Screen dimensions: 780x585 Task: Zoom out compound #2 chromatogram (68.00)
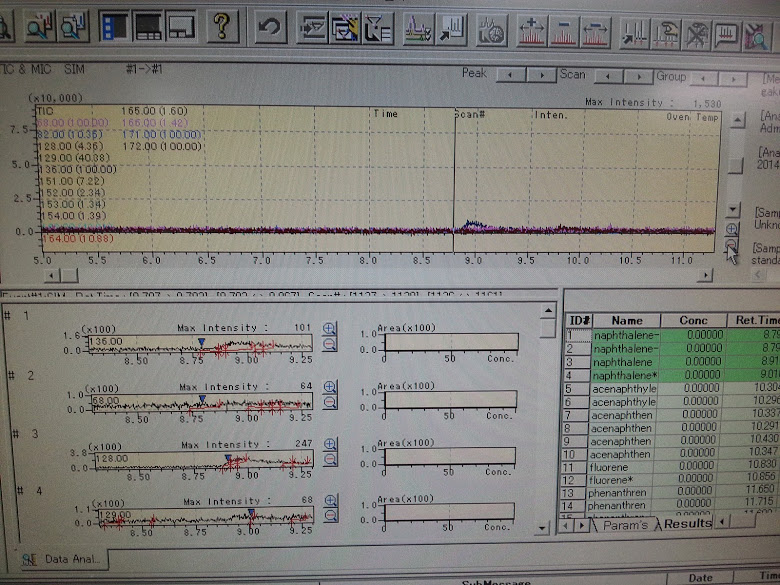click(x=330, y=402)
